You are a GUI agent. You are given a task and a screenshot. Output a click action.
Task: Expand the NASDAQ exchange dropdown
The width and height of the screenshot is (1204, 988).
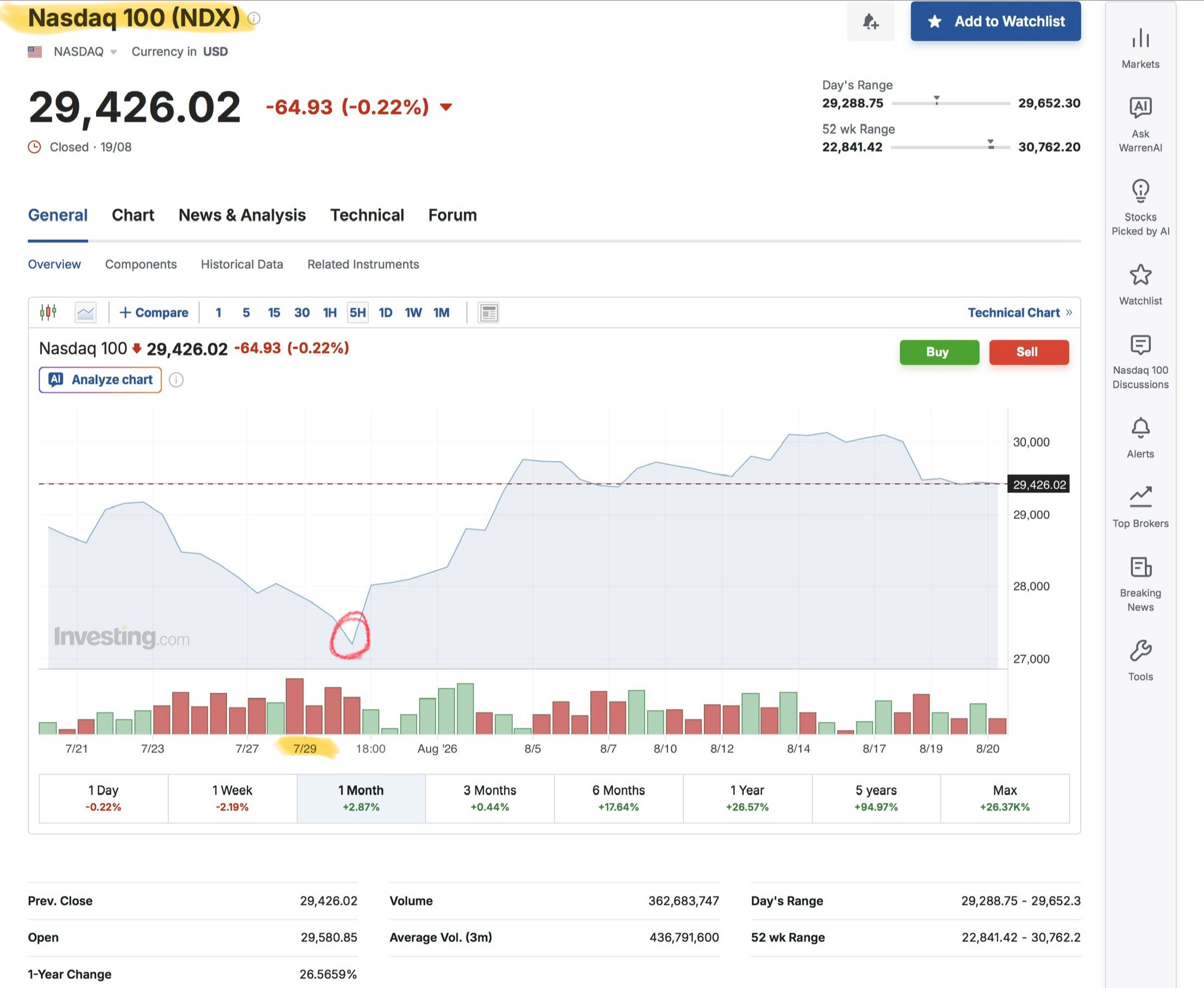click(x=85, y=52)
